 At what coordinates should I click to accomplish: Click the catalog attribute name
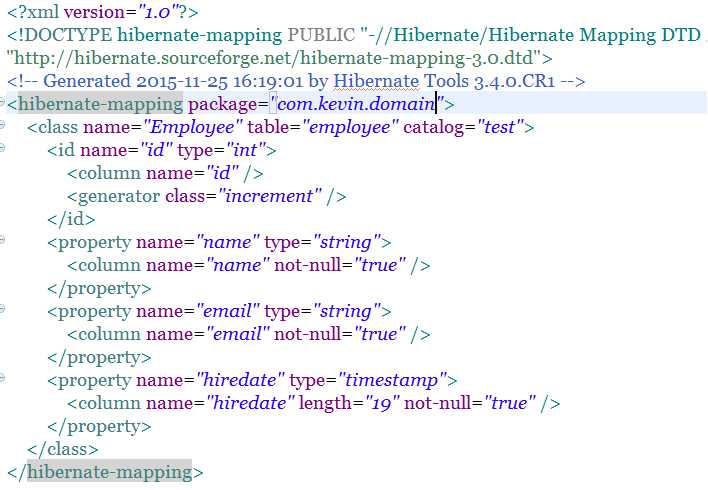pos(433,127)
